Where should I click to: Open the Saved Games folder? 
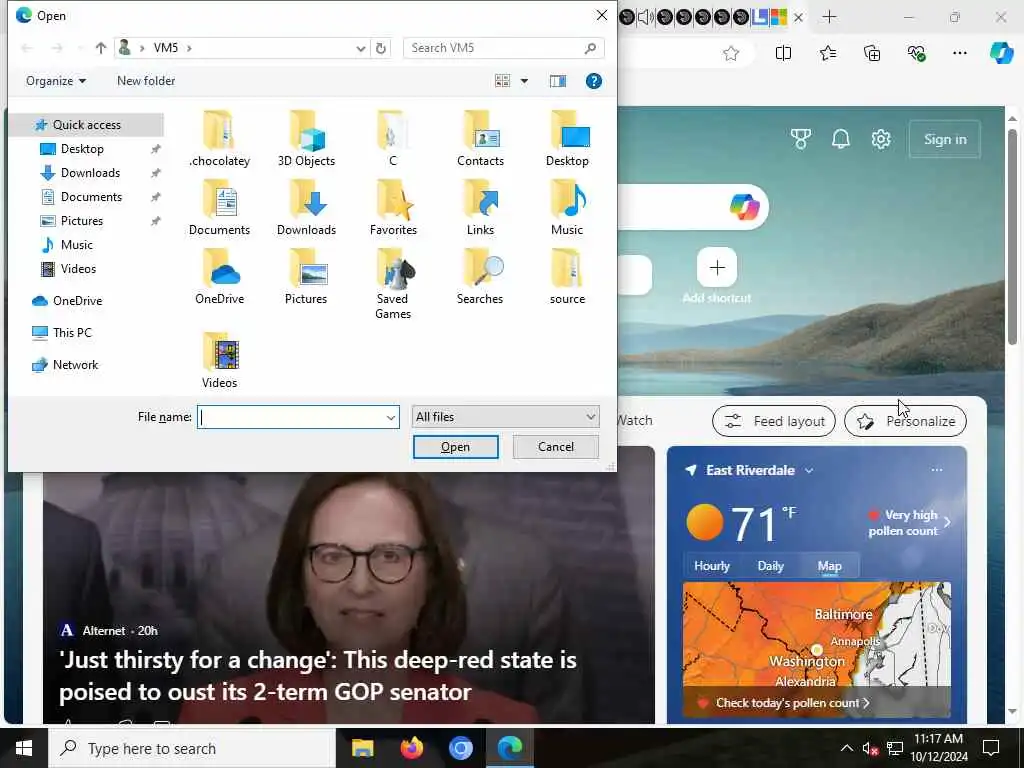393,284
